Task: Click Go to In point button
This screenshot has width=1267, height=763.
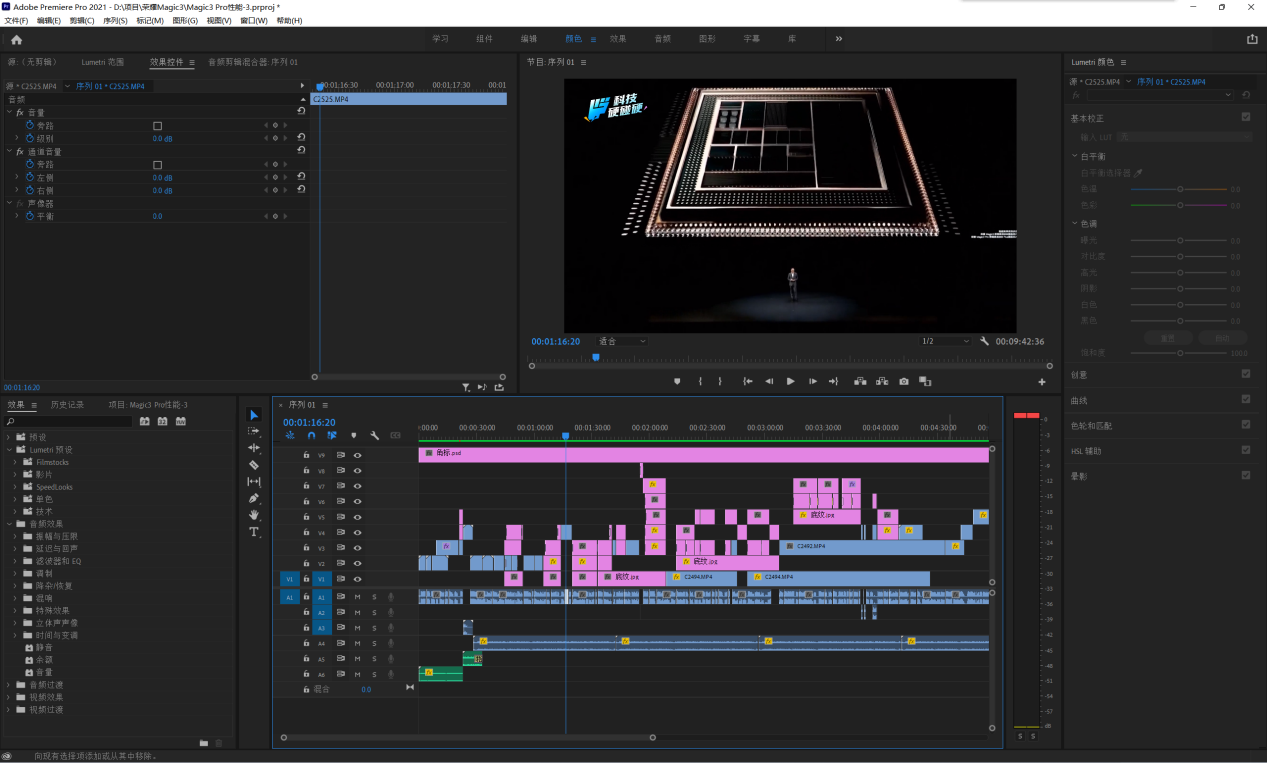Action: (747, 381)
